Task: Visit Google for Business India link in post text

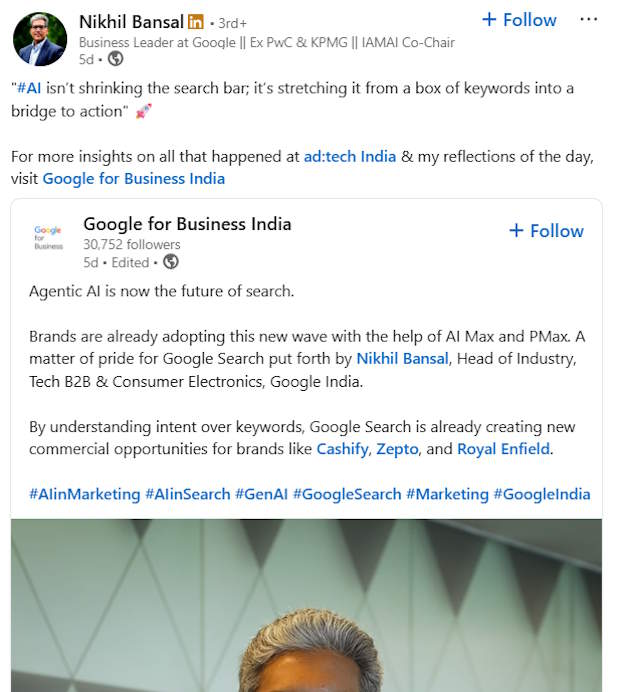Action: 133,178
